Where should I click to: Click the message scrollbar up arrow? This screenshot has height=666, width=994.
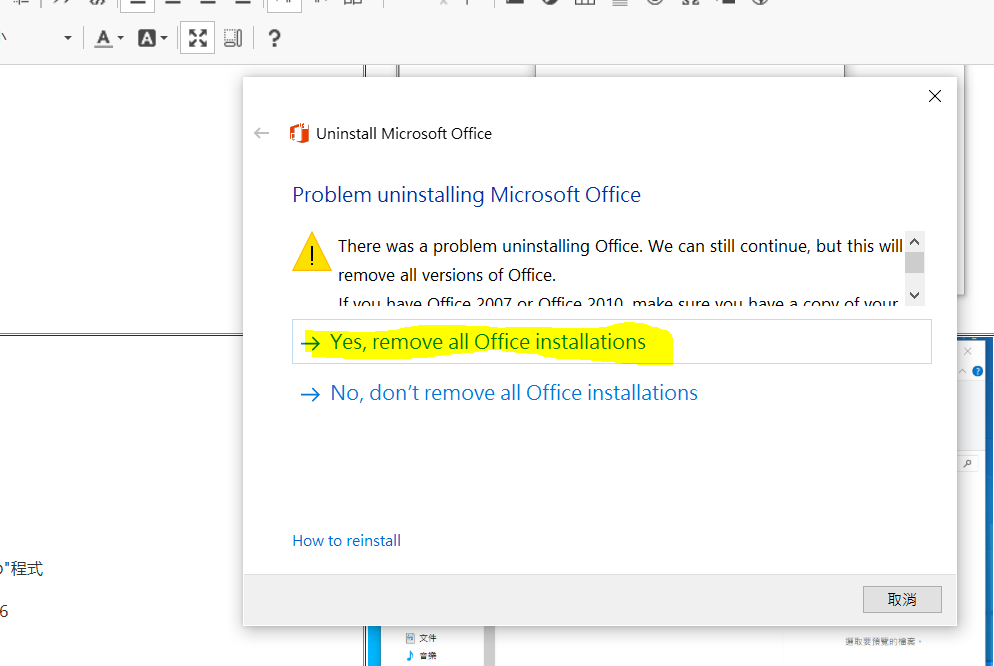914,242
